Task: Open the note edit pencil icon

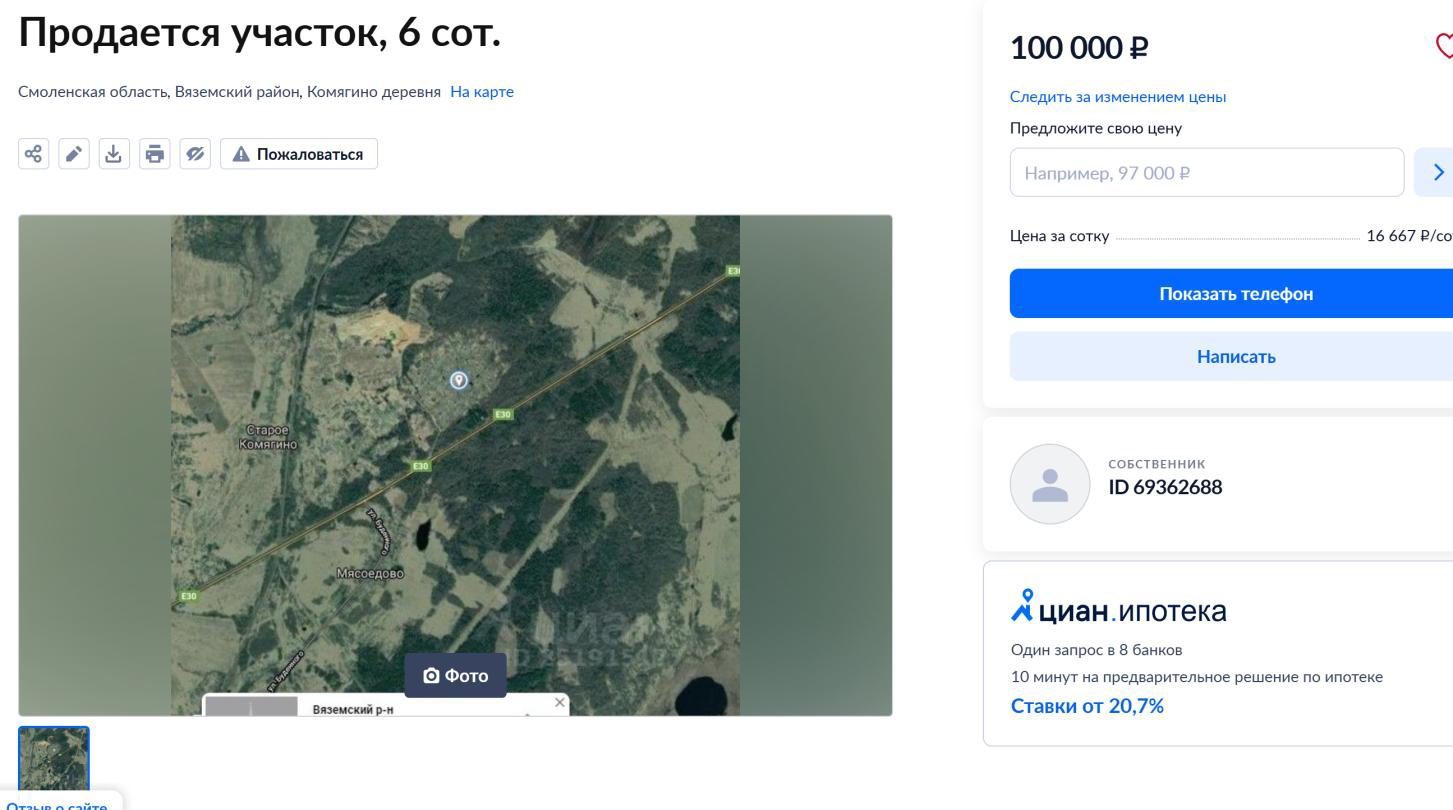Action: (x=74, y=154)
